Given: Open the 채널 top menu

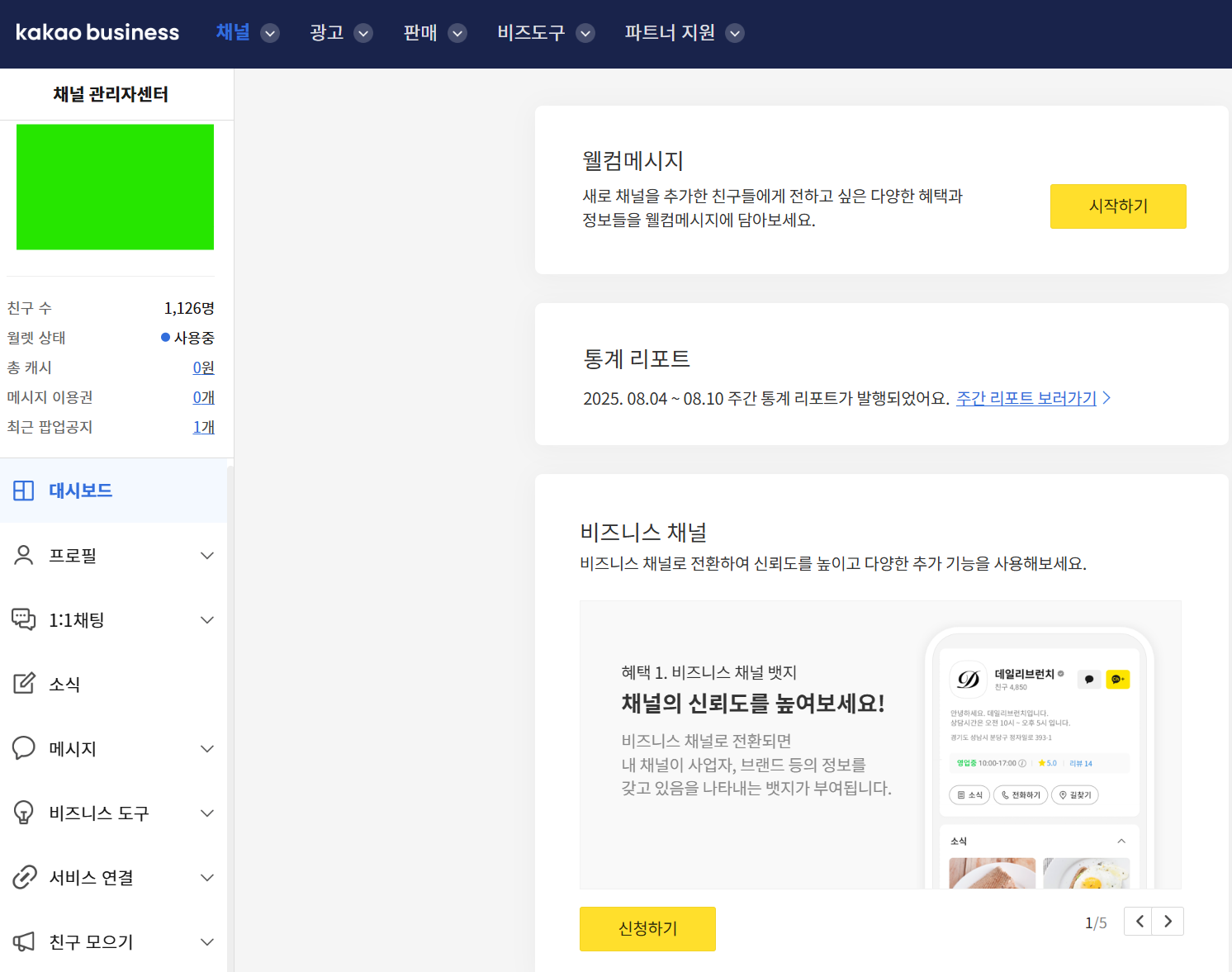Looking at the screenshot, I should [x=233, y=32].
